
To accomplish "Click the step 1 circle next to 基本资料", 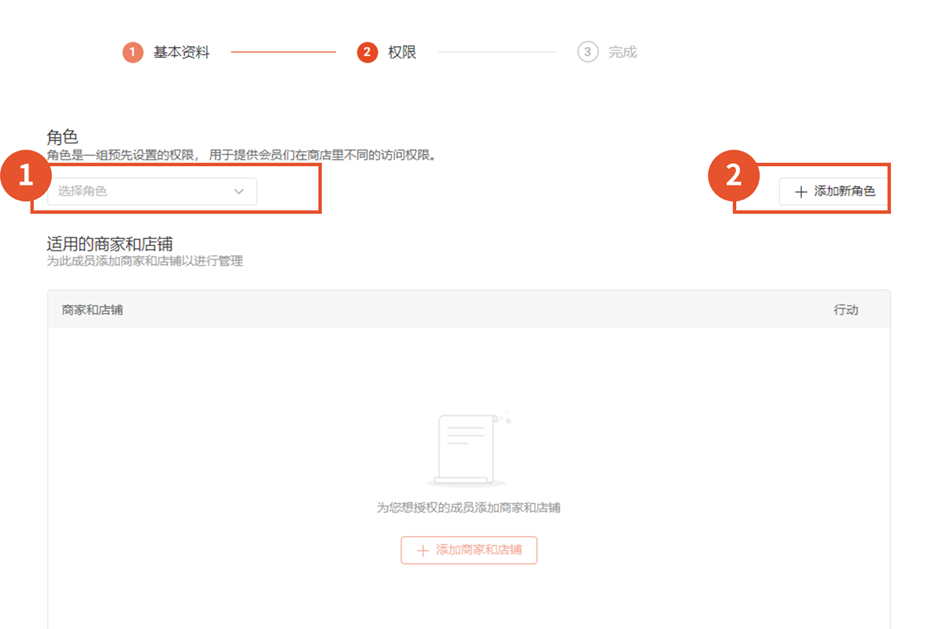I will [x=131, y=49].
